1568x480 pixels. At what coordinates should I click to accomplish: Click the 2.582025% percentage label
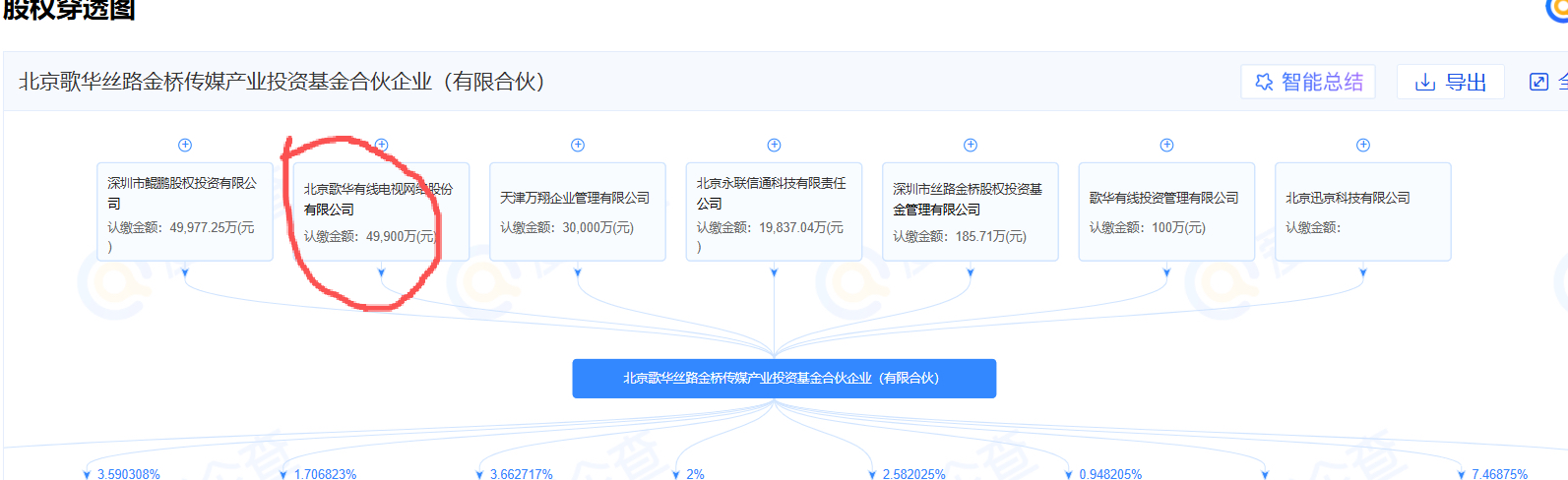[913, 474]
